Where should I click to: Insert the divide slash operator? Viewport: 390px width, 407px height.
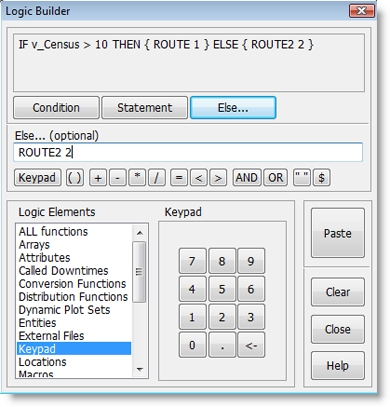point(157,177)
